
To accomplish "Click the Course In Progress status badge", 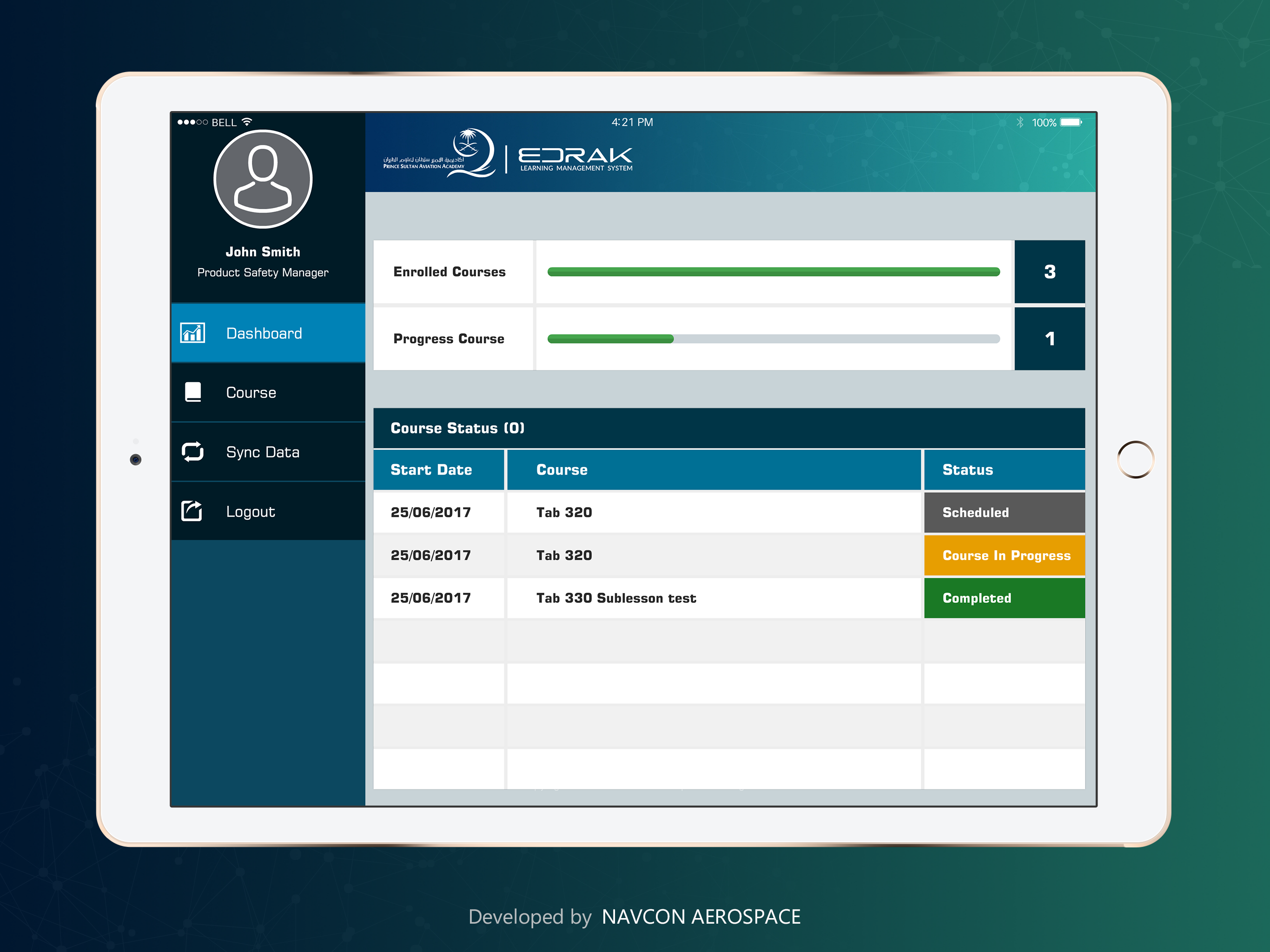I will point(1004,555).
